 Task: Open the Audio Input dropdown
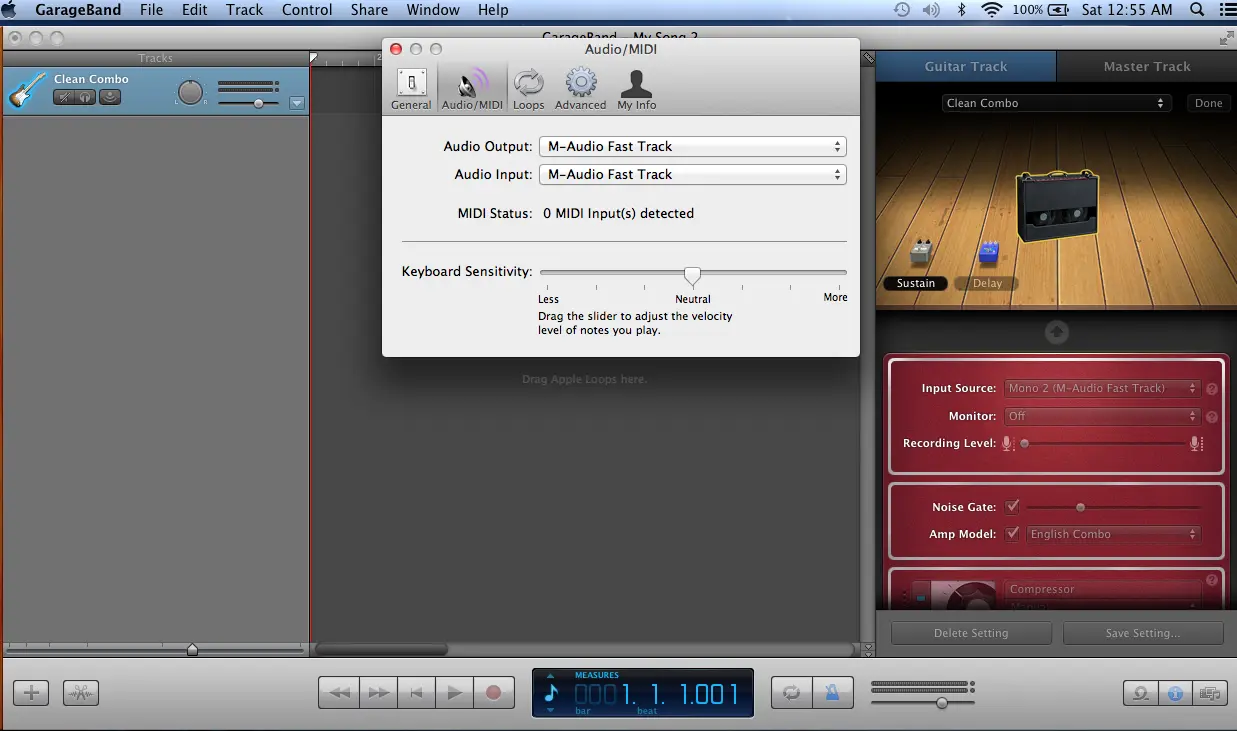(692, 174)
